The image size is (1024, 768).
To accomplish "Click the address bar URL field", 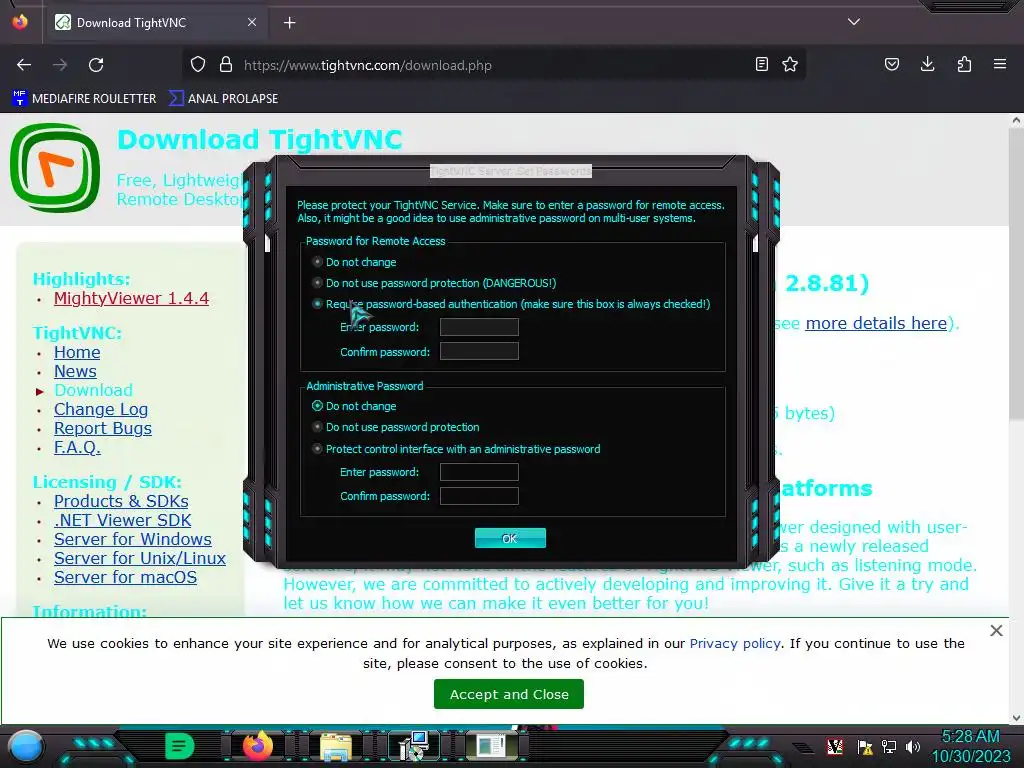I will (496, 65).
